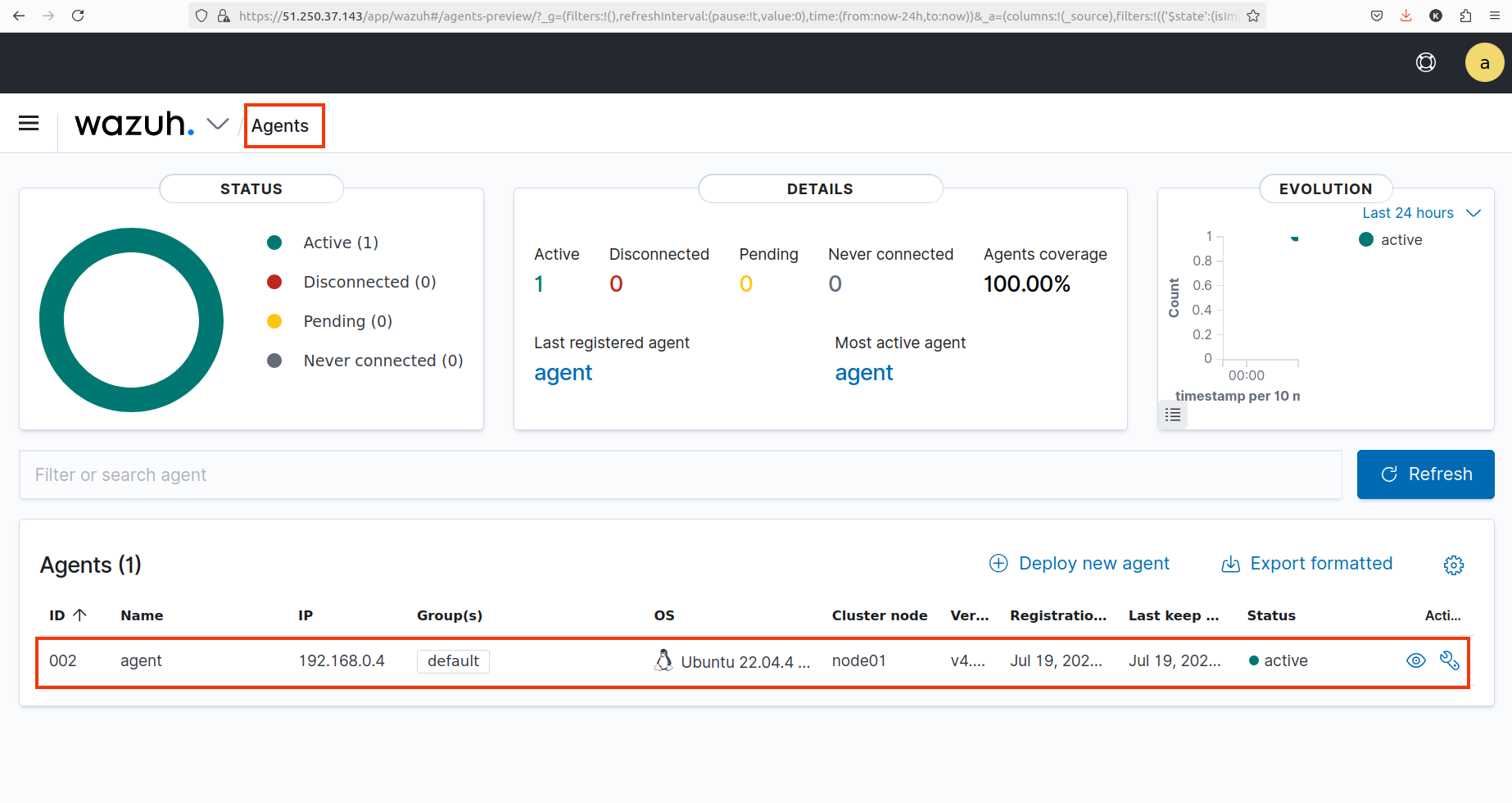Screen dimensions: 1512x803
Task: Open table column settings gear
Action: coord(1454,565)
